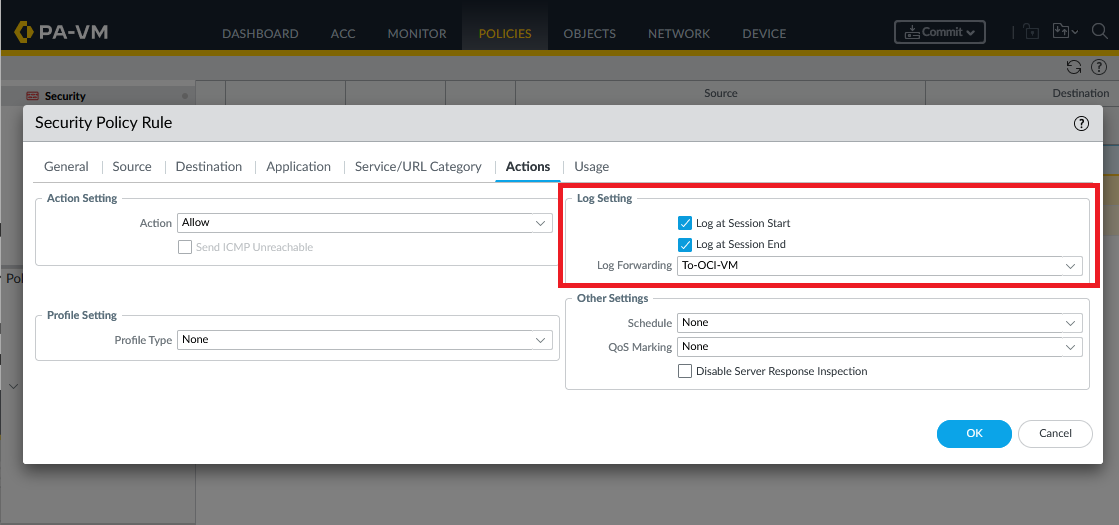
Task: Switch to the Service/URL Category tab
Action: pos(418,167)
